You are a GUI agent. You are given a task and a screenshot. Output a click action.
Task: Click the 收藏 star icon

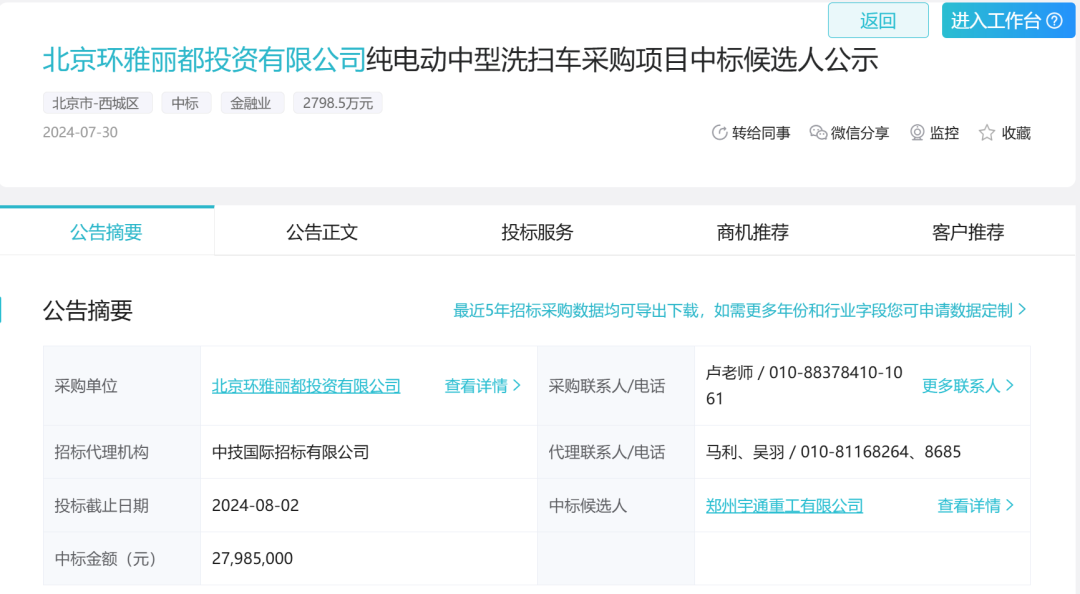[x=987, y=133]
